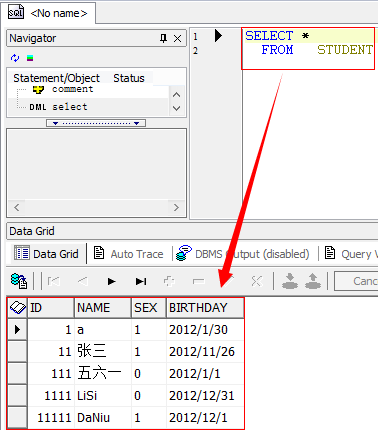Click birthday cell 2012/1/30

click(205, 330)
